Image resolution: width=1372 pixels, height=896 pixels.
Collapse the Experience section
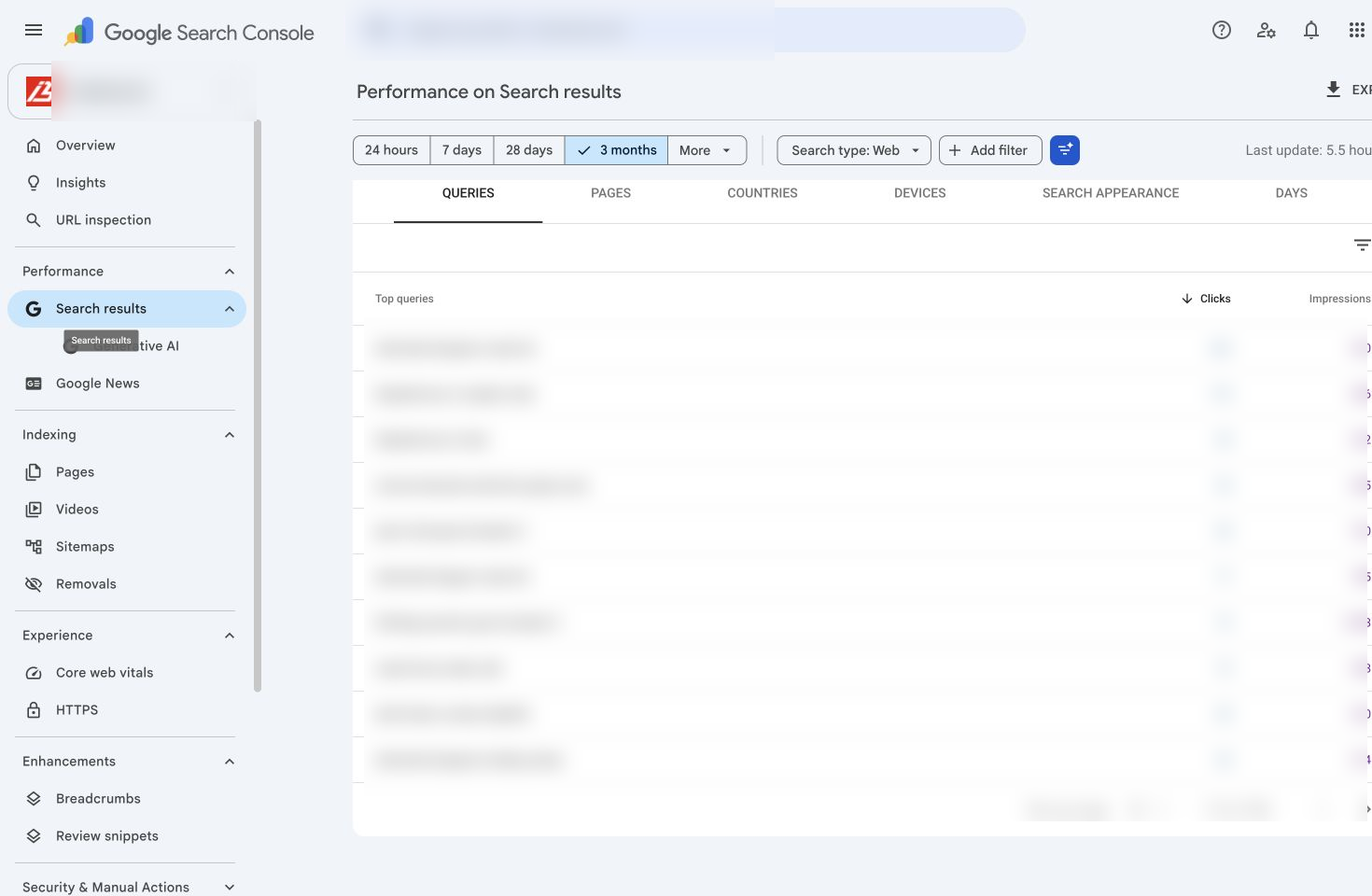230,636
